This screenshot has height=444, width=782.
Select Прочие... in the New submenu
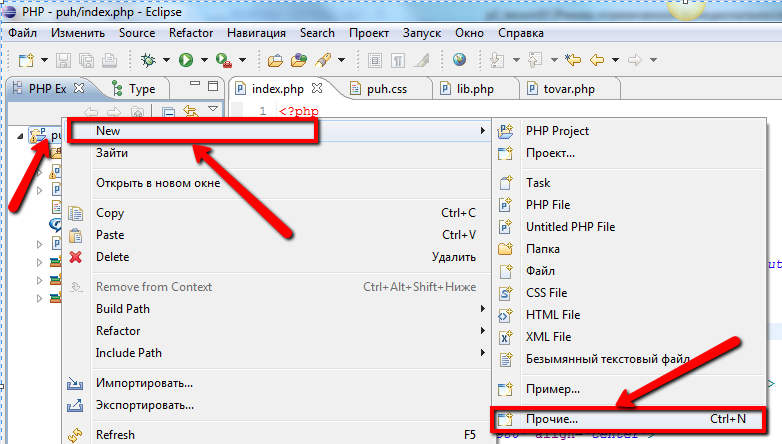coord(629,419)
